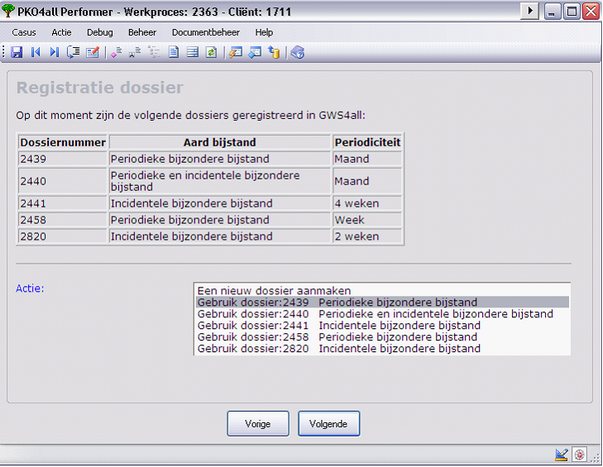Click the 'Registratie dossier' heading

[100, 88]
